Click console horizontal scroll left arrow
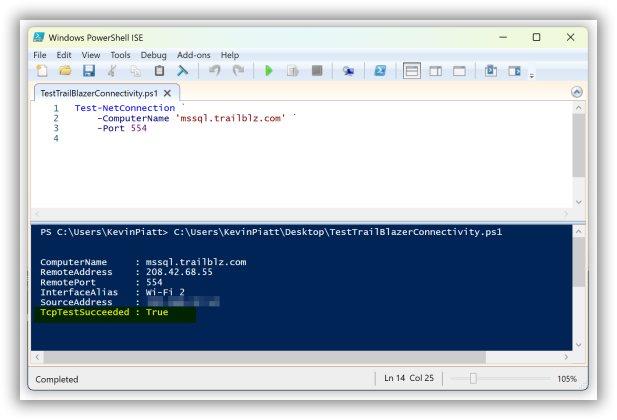This screenshot has height=420, width=617. (37, 357)
